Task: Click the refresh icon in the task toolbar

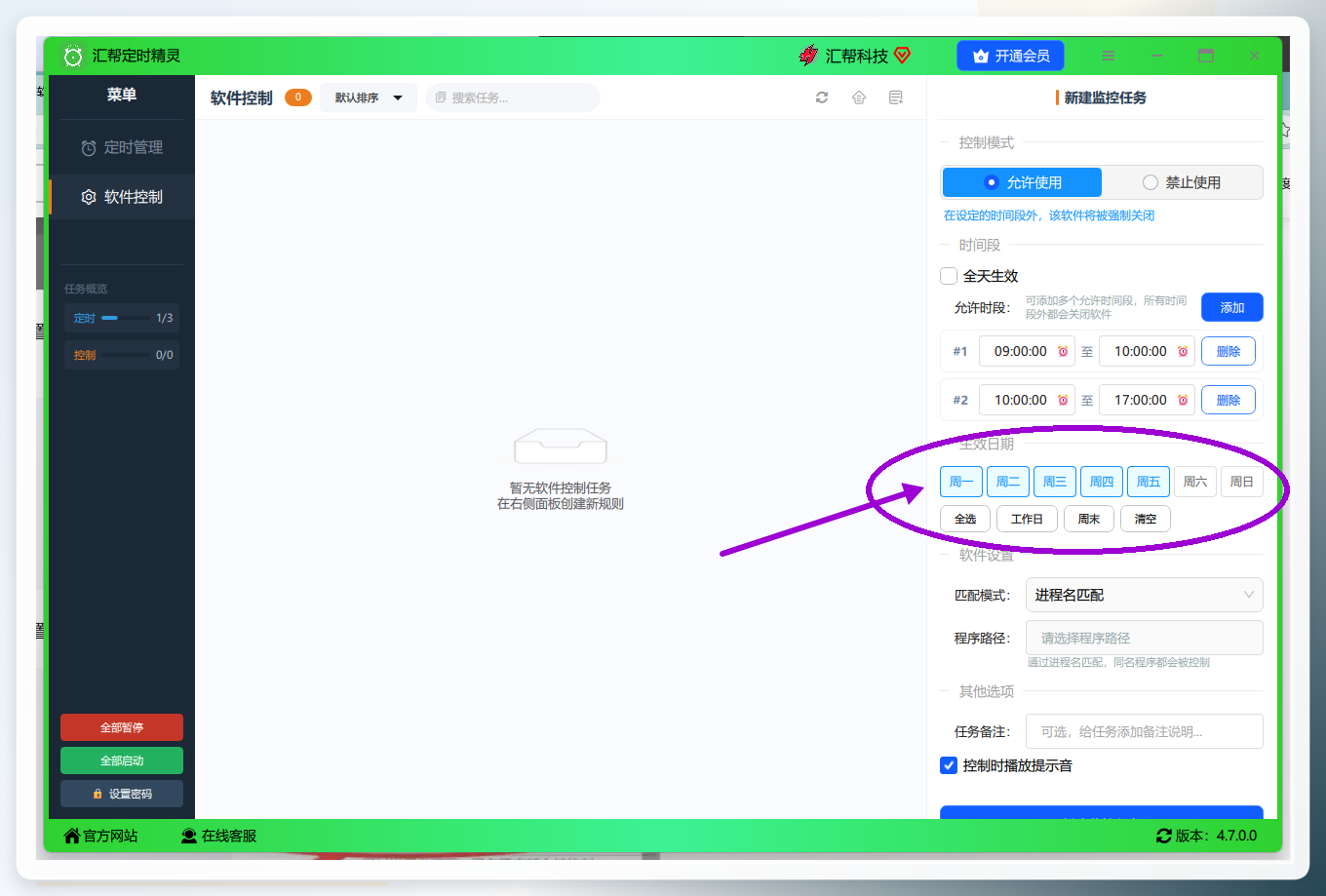Action: (x=822, y=97)
